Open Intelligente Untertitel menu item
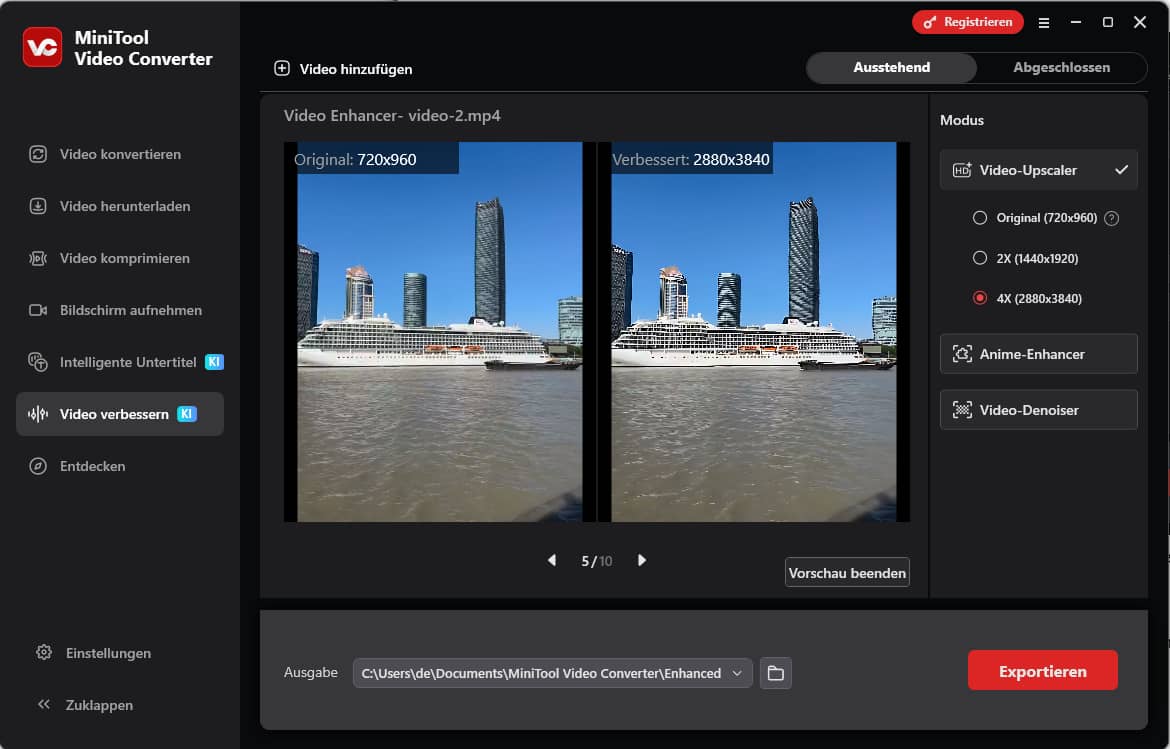The width and height of the screenshot is (1170, 749). pyautogui.click(x=120, y=363)
